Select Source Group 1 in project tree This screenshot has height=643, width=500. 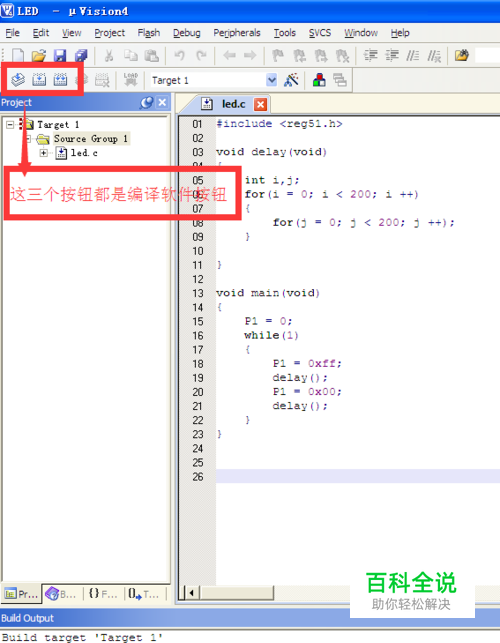coord(91,139)
